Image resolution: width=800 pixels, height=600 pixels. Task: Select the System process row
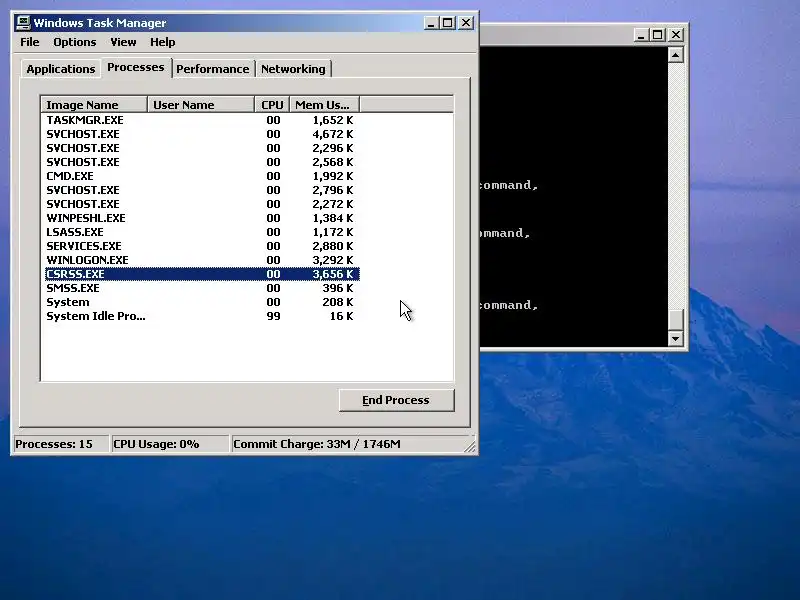pyautogui.click(x=202, y=302)
